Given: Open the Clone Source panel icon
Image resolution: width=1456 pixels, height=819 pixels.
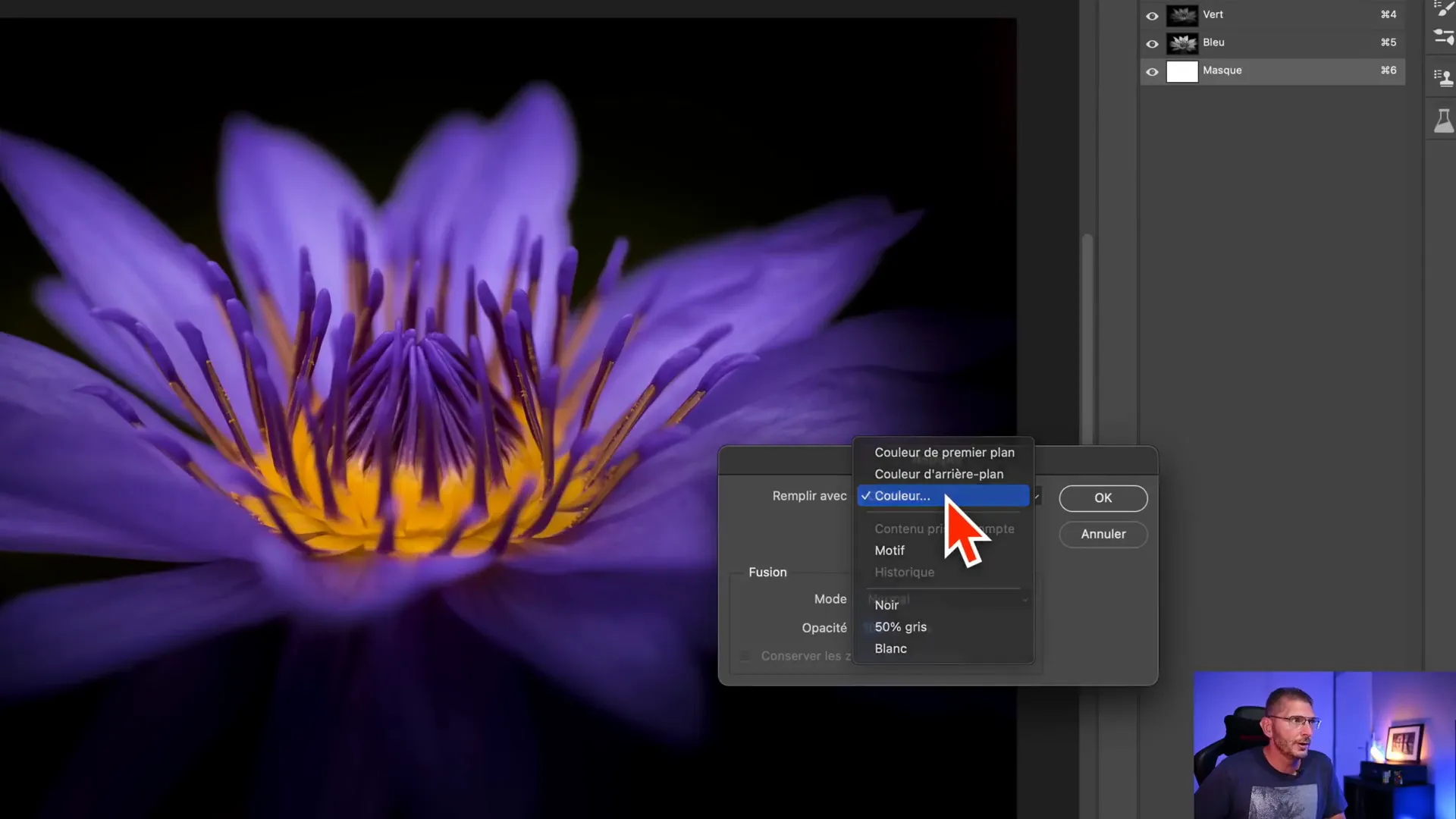Looking at the screenshot, I should click(x=1443, y=77).
